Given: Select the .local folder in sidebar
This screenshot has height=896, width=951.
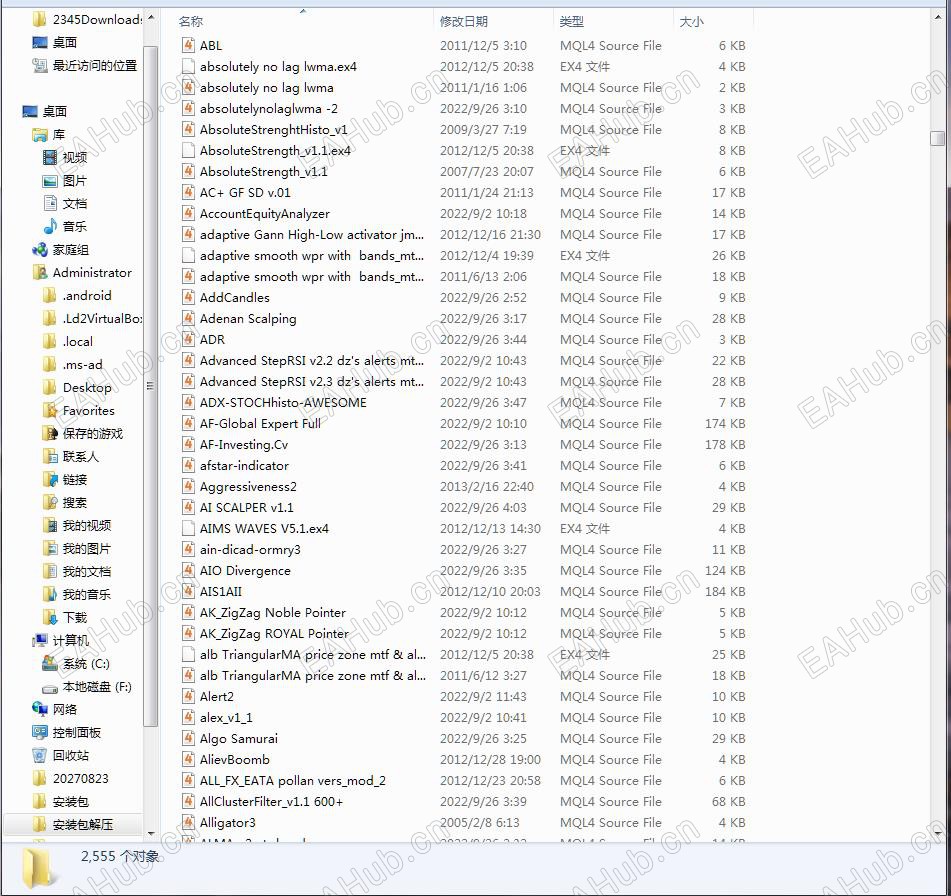Looking at the screenshot, I should [68, 342].
